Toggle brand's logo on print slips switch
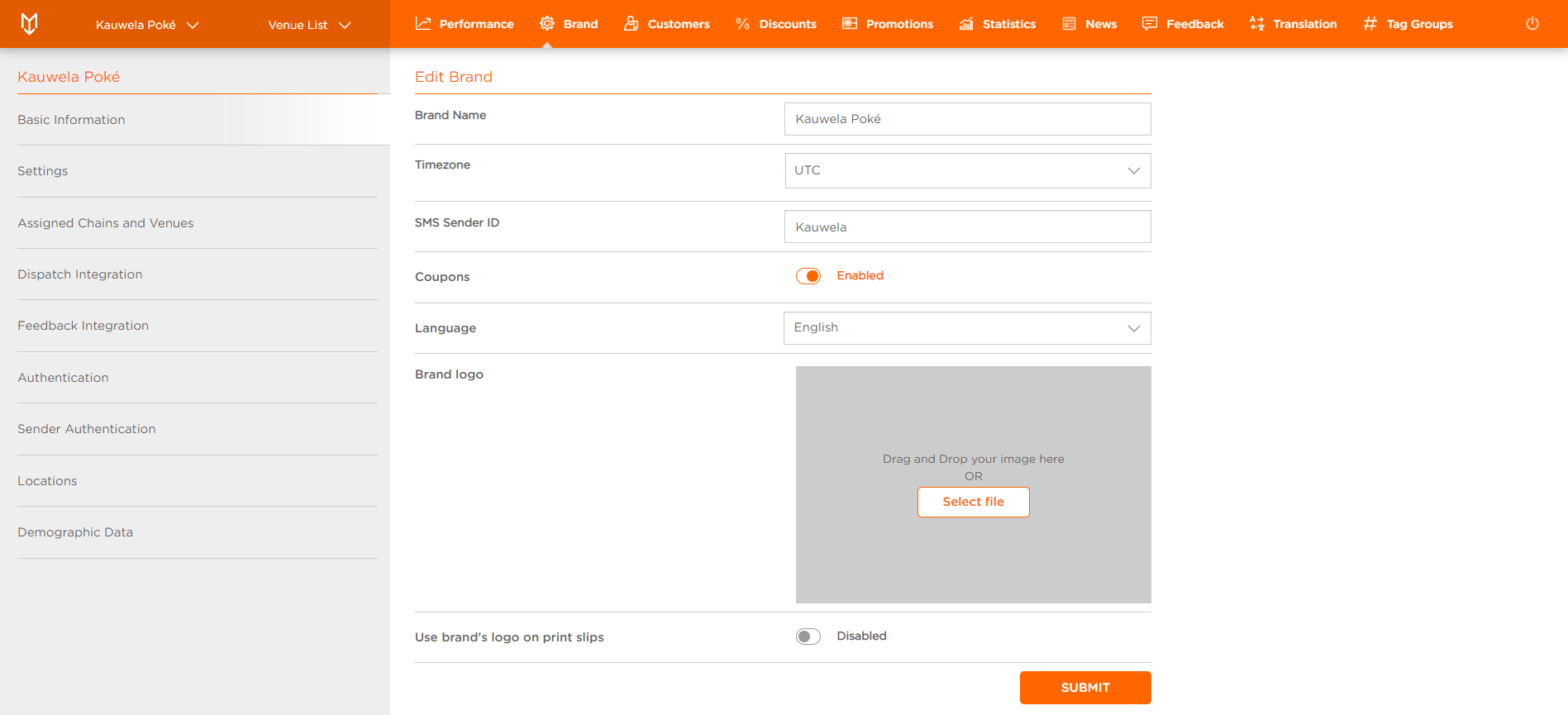Viewport: 1568px width, 715px height. coord(808,636)
